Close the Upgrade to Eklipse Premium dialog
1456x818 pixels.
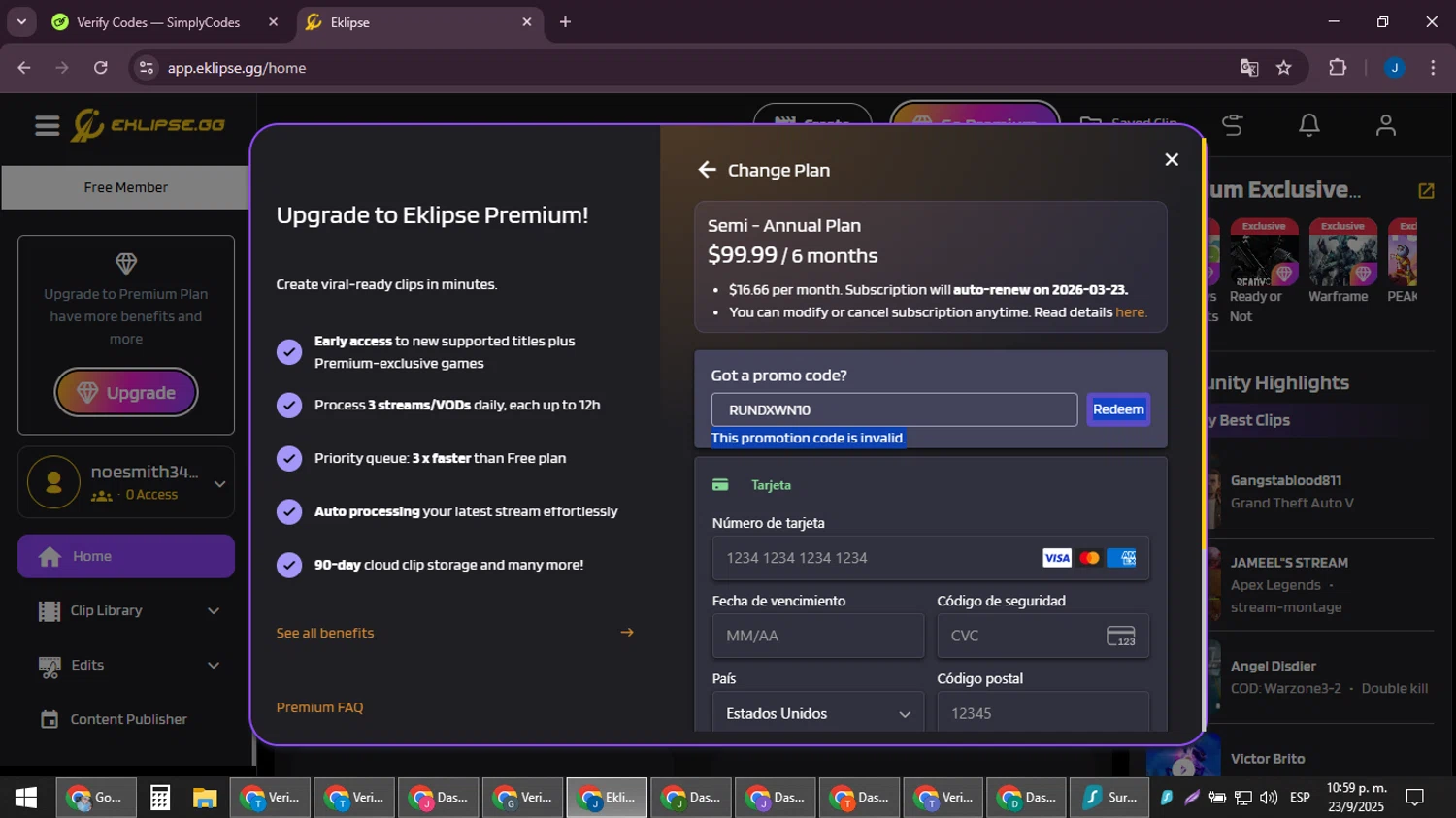click(x=1172, y=159)
